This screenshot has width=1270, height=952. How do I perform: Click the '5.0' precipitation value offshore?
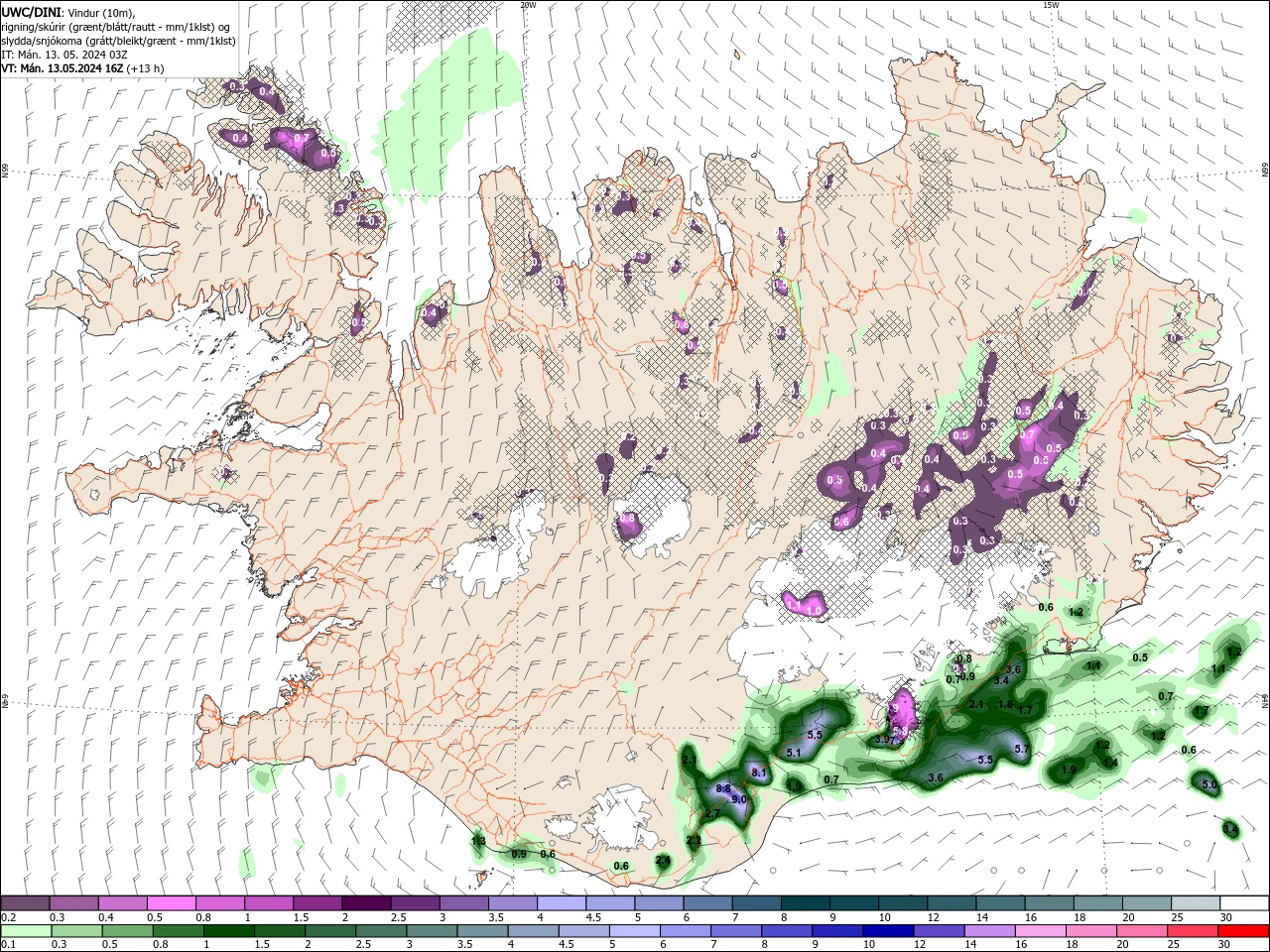tap(1209, 784)
